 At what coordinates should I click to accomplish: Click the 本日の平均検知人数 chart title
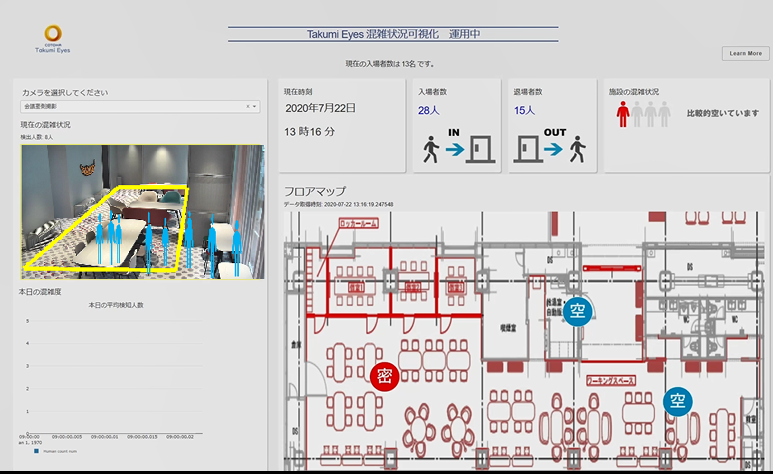coord(116,305)
